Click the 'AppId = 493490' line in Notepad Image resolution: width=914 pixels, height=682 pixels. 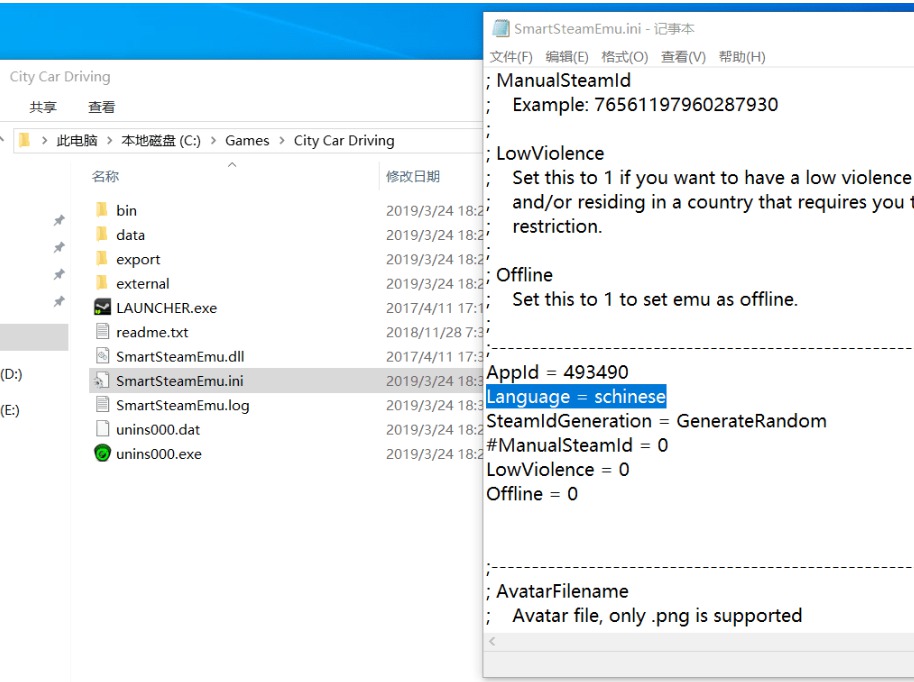click(557, 372)
